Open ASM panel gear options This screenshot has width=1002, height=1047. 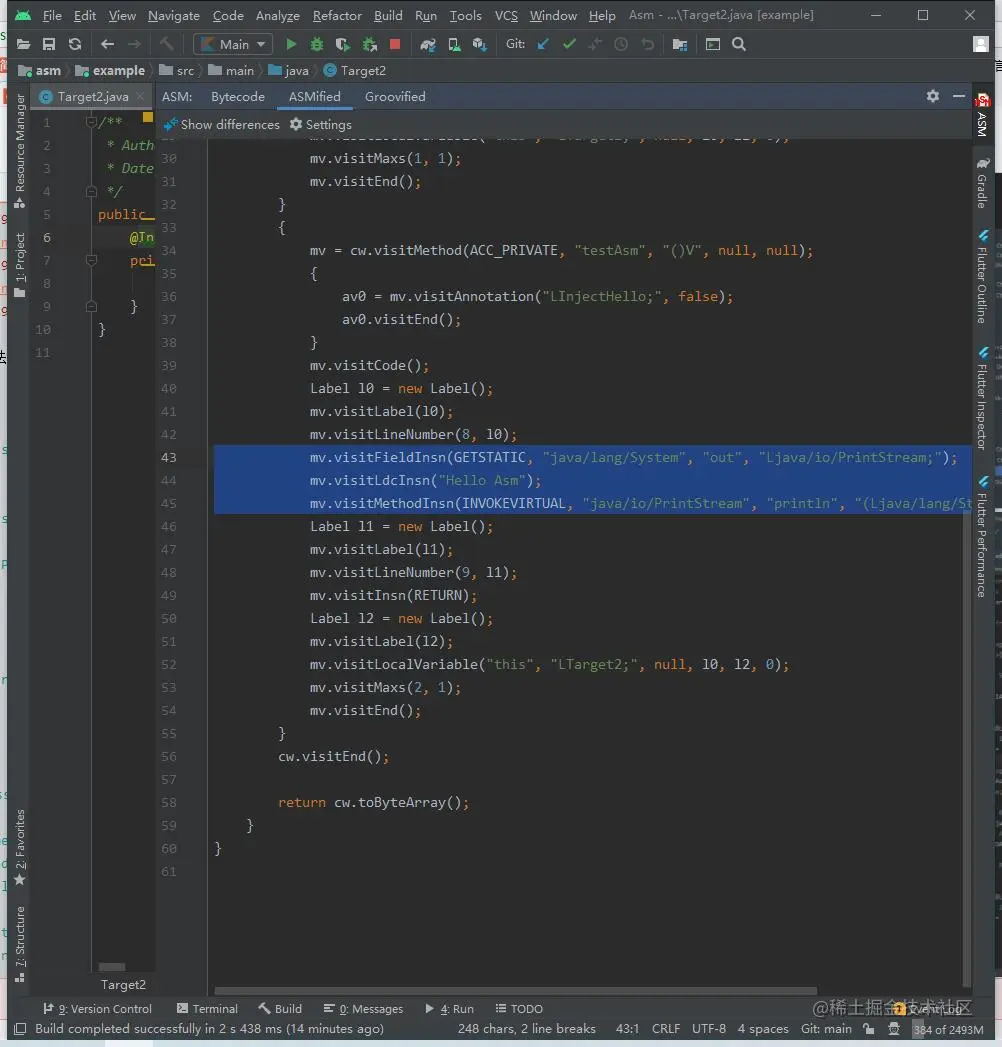point(933,96)
